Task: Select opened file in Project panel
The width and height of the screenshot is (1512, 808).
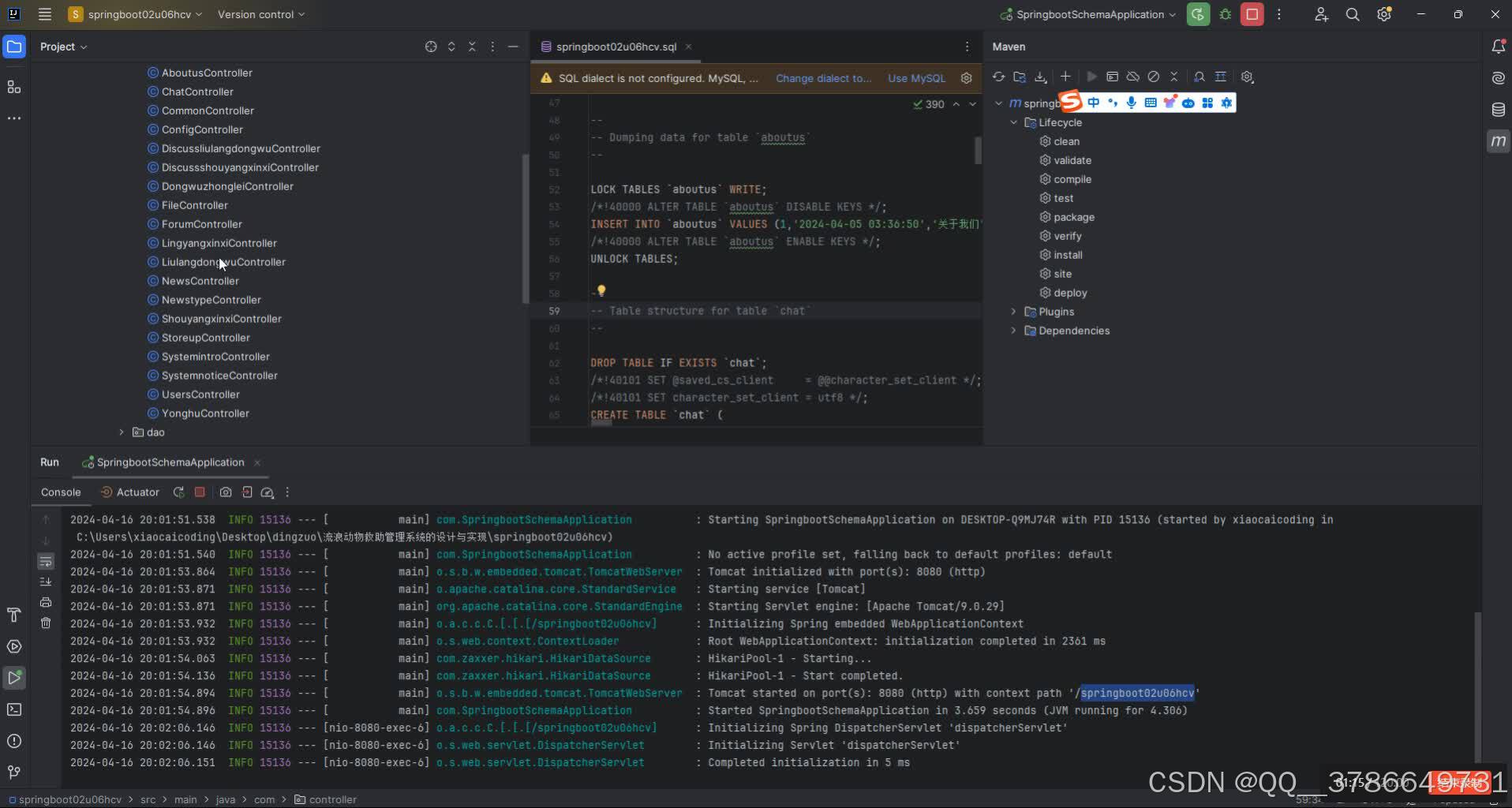Action: tap(431, 47)
